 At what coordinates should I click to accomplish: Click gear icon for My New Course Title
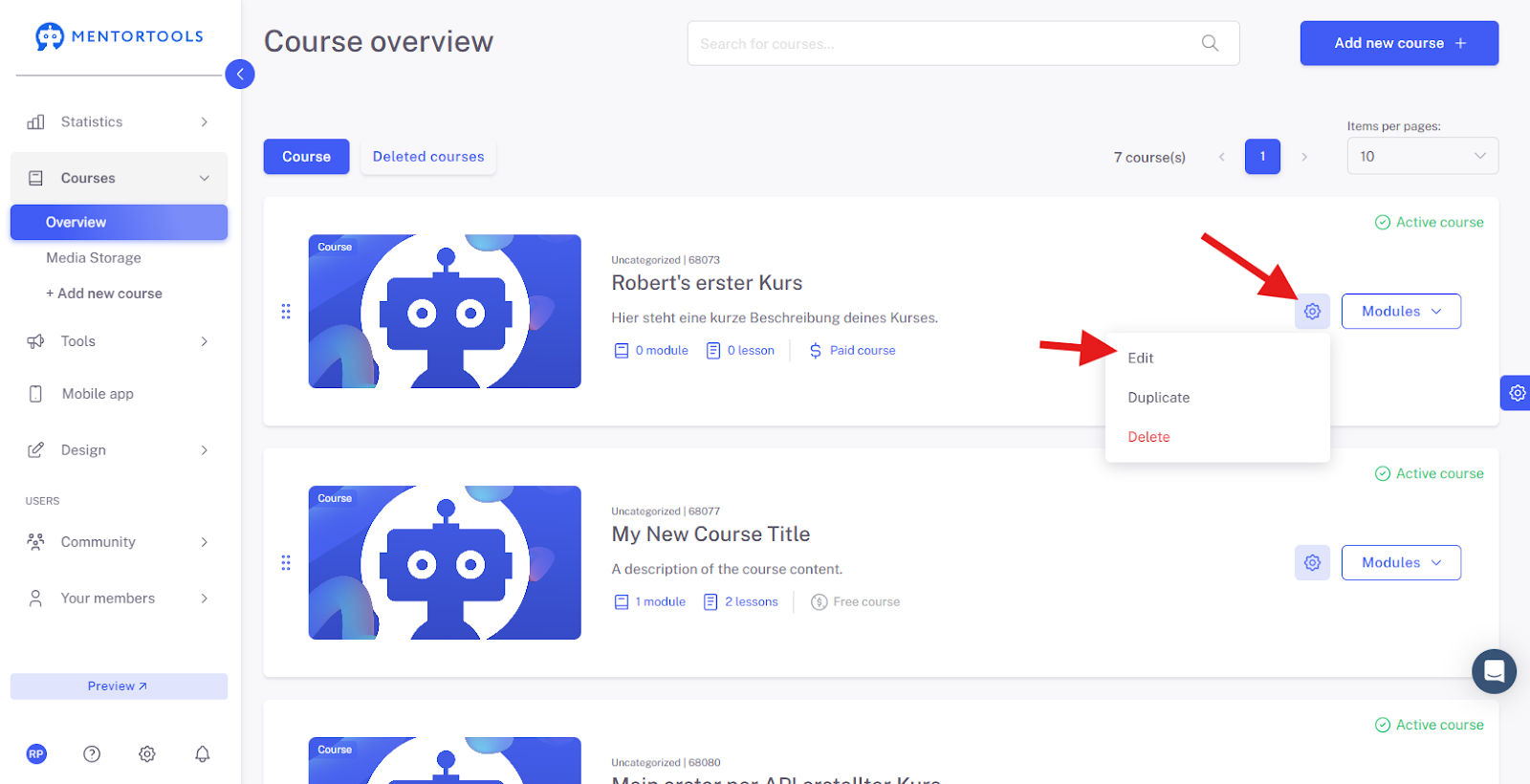click(x=1312, y=563)
